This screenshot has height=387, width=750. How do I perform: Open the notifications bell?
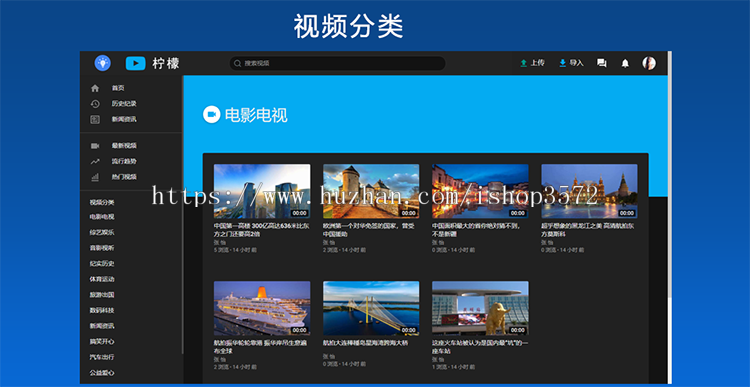[x=625, y=63]
